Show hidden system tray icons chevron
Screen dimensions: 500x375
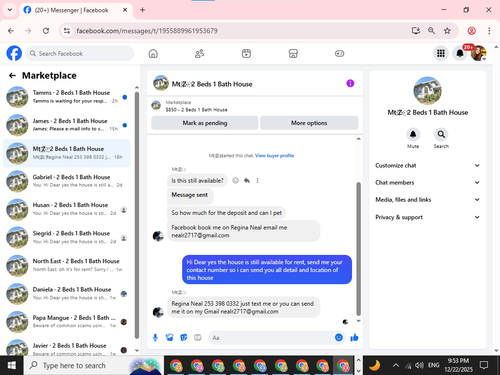396,365
